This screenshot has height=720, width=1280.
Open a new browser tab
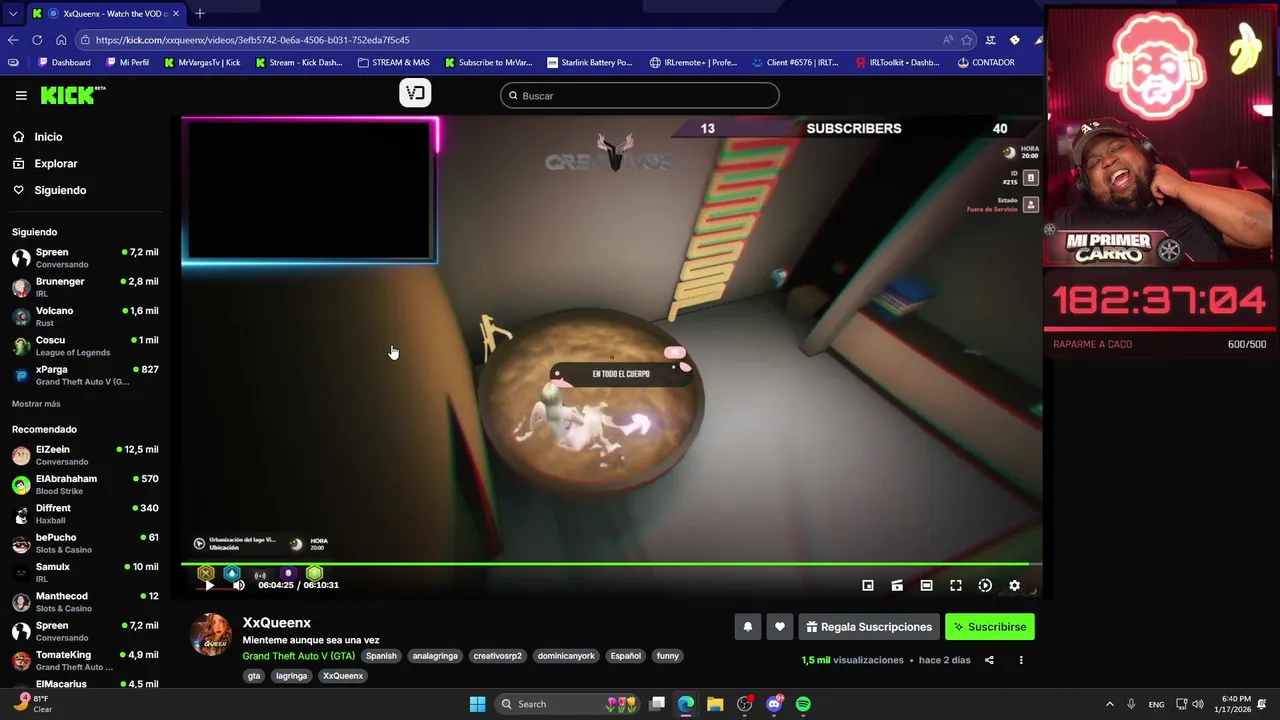click(x=200, y=13)
